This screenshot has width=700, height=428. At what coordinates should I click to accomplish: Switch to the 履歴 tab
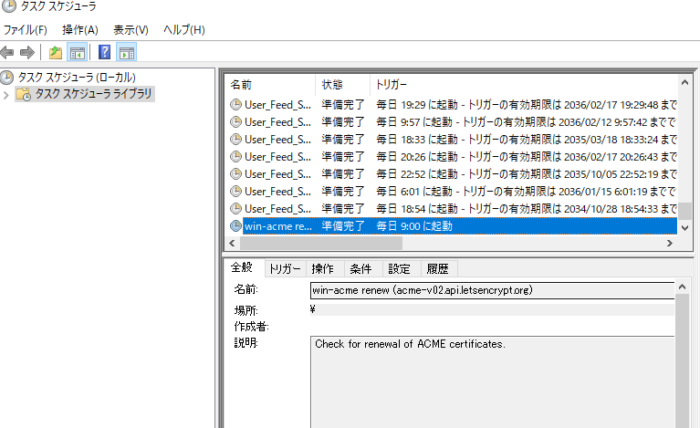(437, 268)
